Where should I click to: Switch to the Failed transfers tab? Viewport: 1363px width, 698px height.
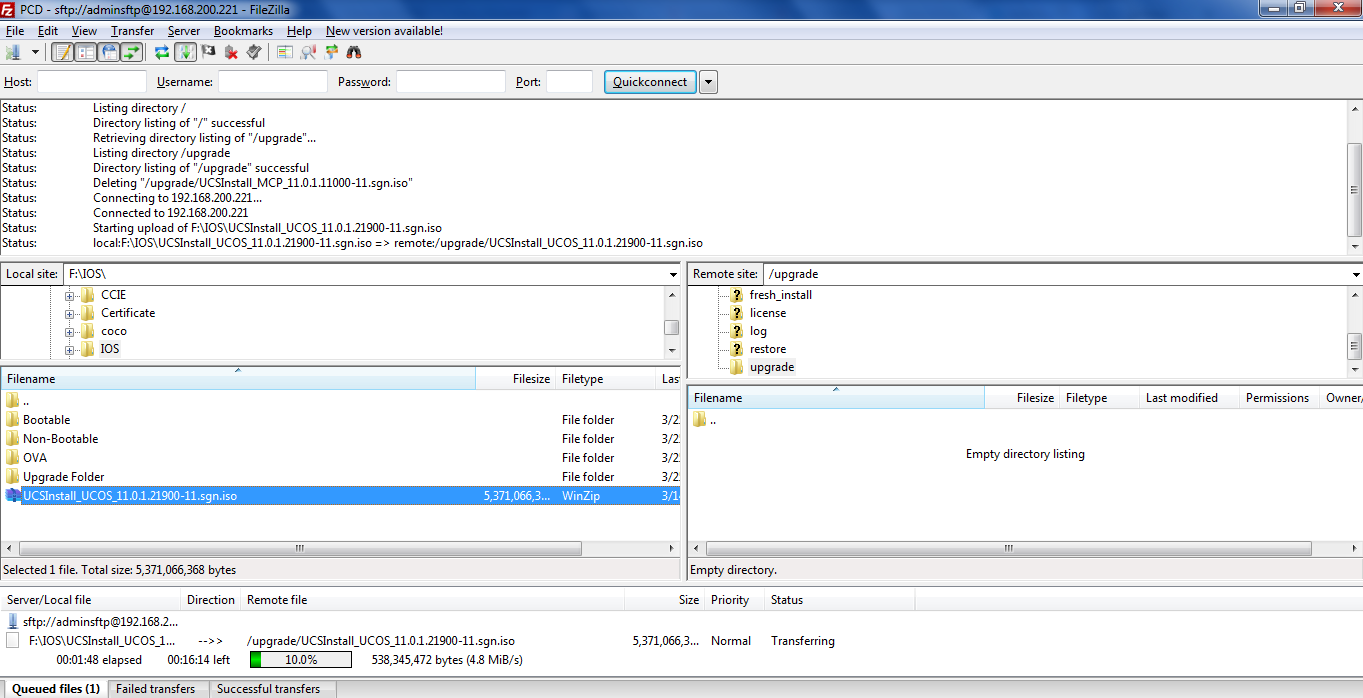click(x=155, y=689)
